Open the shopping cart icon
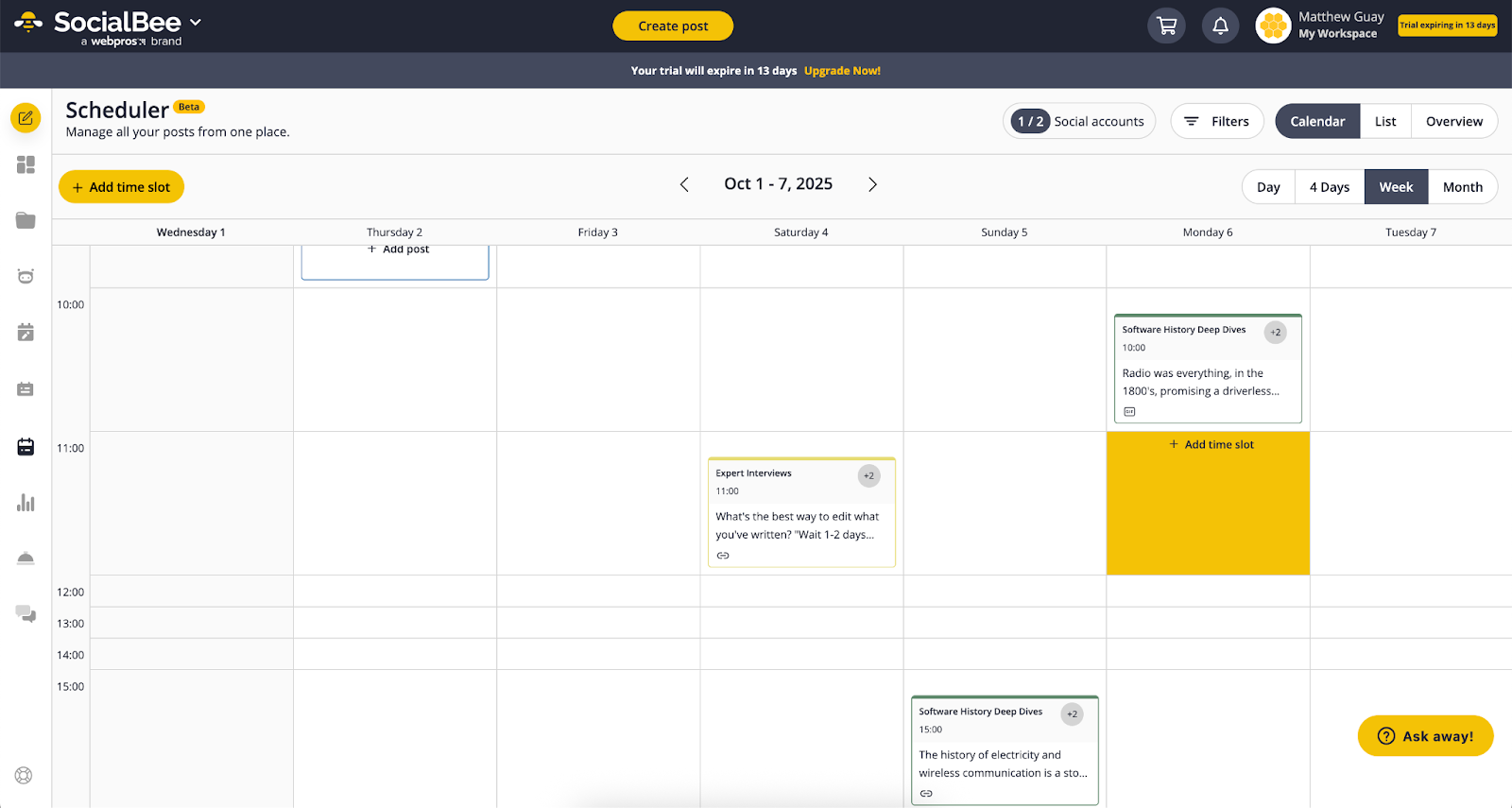1512x808 pixels. [x=1166, y=26]
